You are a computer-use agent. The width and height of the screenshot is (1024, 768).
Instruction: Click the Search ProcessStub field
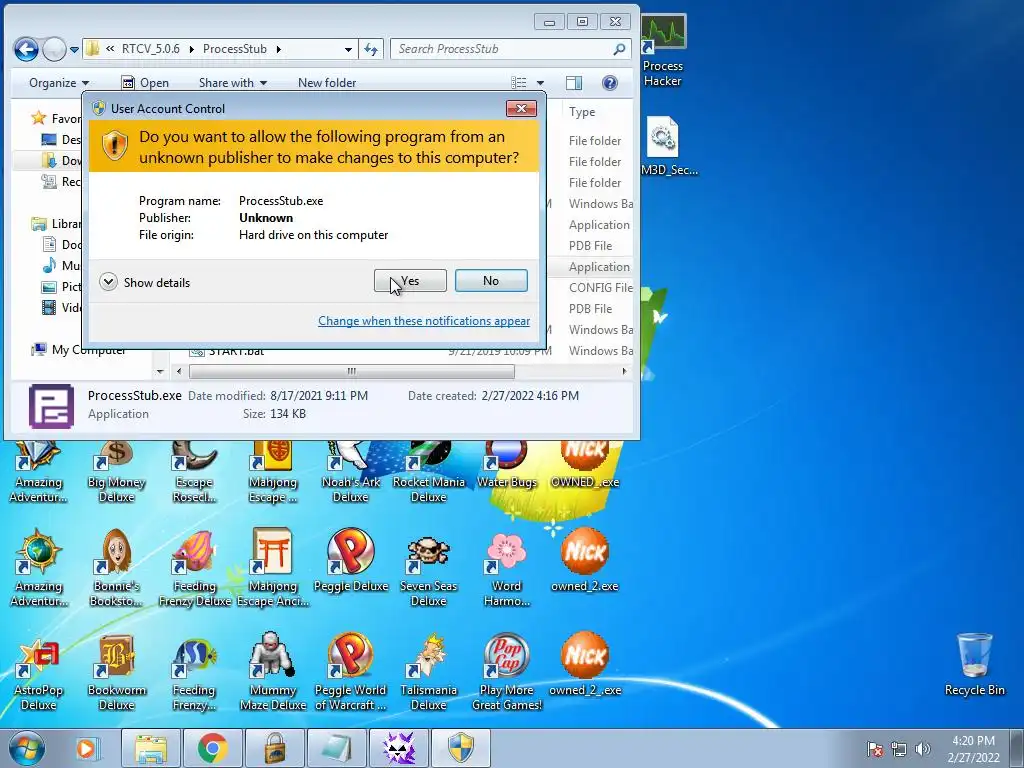[x=511, y=49]
